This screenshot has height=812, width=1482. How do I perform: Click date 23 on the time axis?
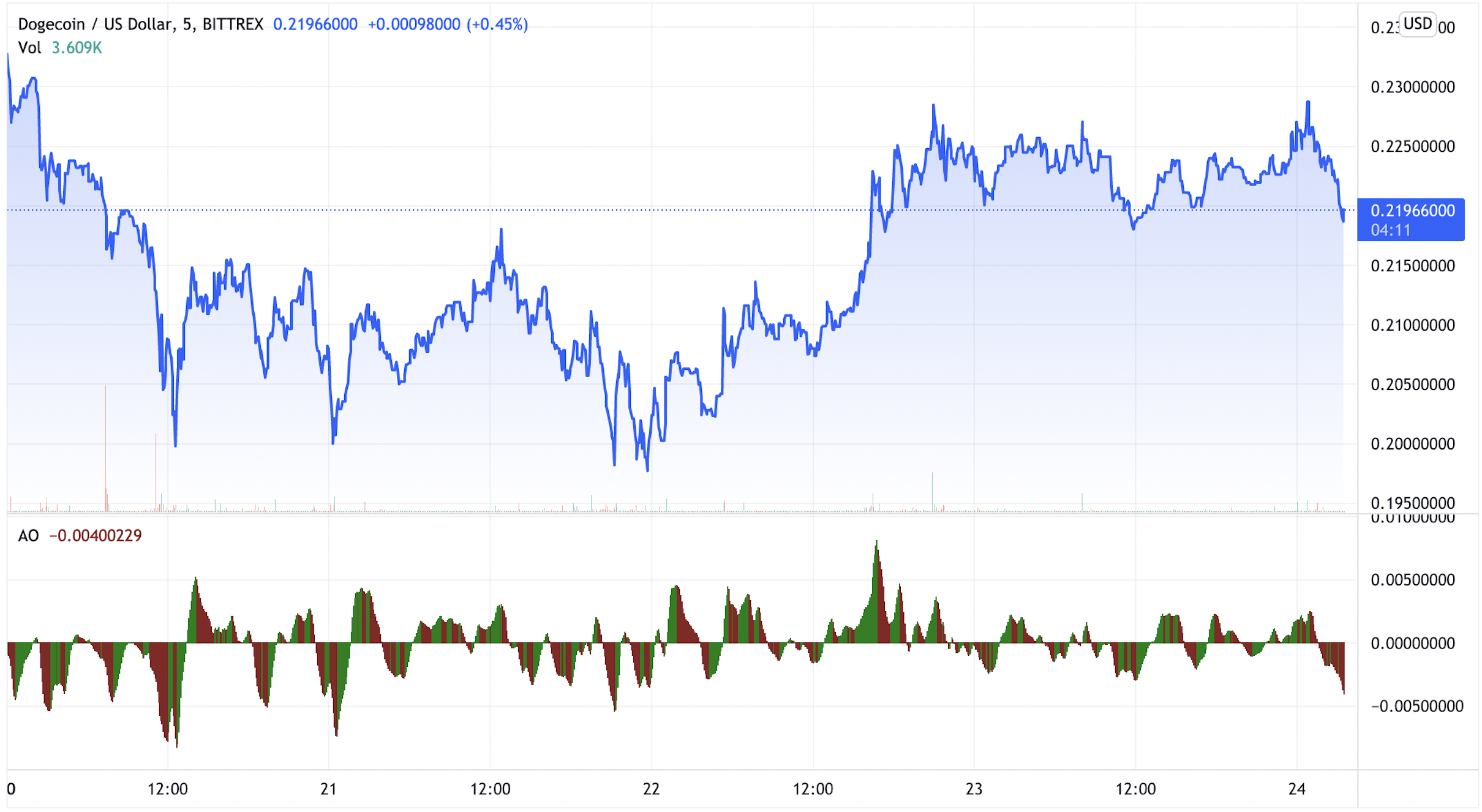[974, 789]
